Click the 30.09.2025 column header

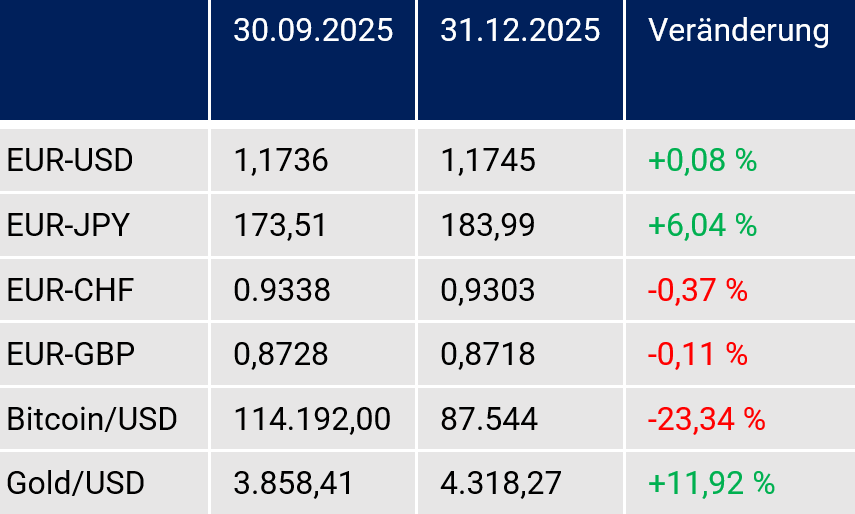(313, 31)
